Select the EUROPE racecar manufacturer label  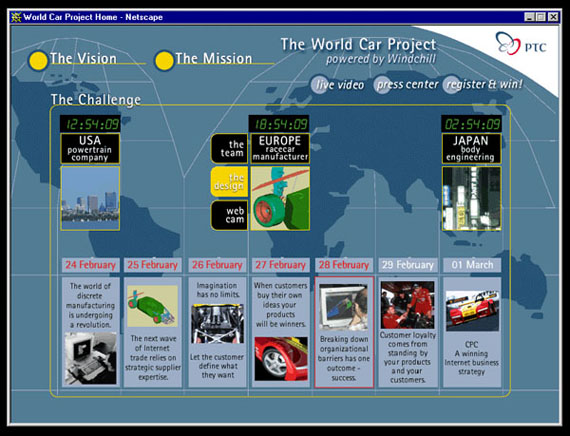[280, 149]
